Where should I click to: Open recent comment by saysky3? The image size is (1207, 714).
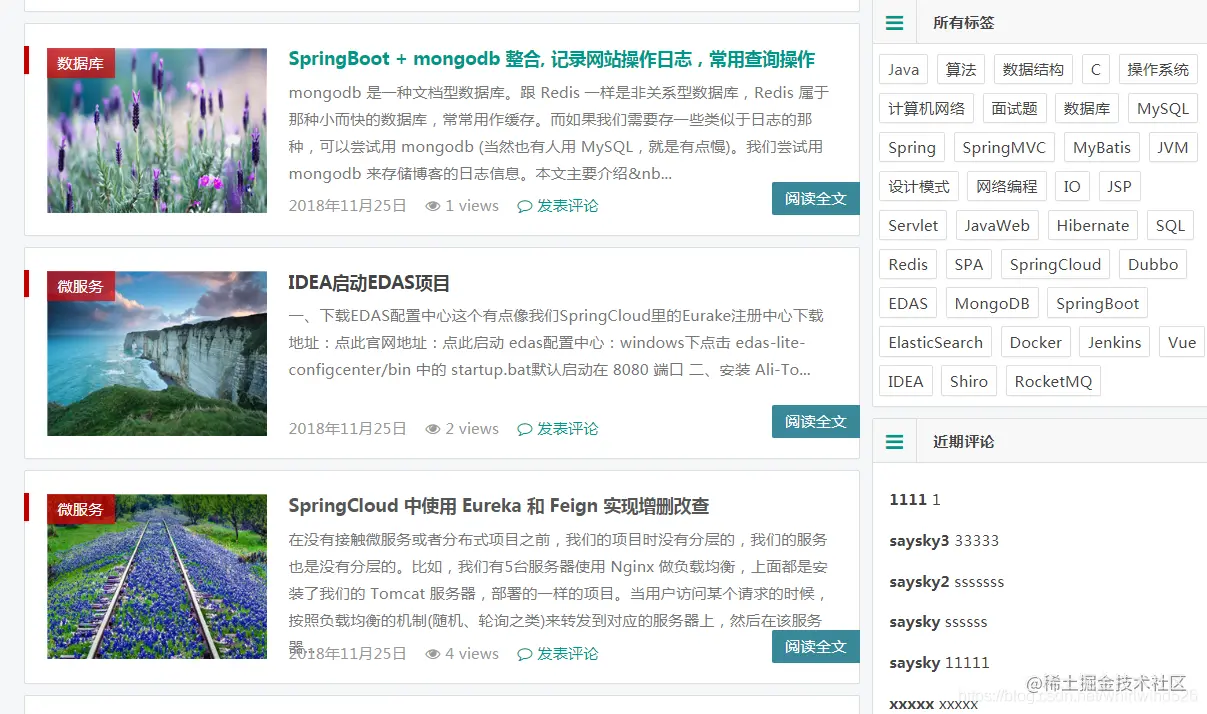click(944, 541)
